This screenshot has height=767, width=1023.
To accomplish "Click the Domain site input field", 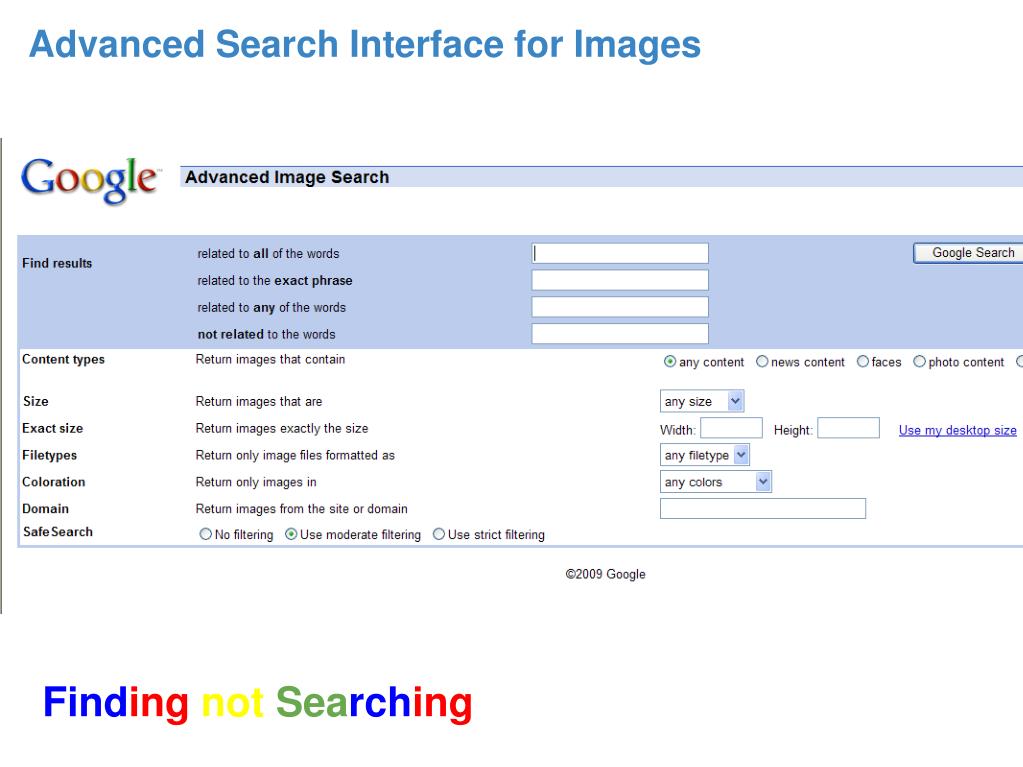I will [763, 508].
